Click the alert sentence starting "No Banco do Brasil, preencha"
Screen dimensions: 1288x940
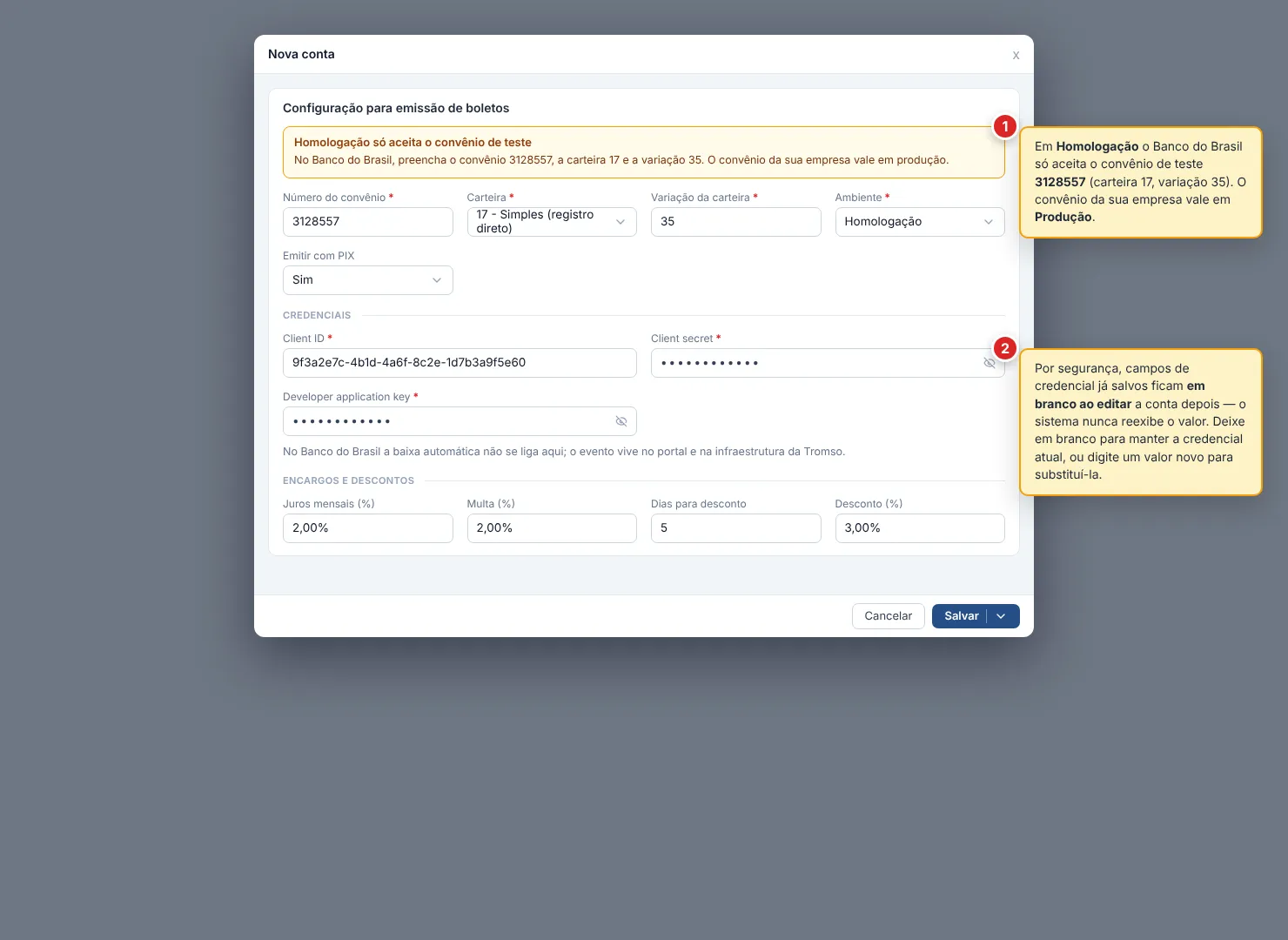tap(621, 160)
